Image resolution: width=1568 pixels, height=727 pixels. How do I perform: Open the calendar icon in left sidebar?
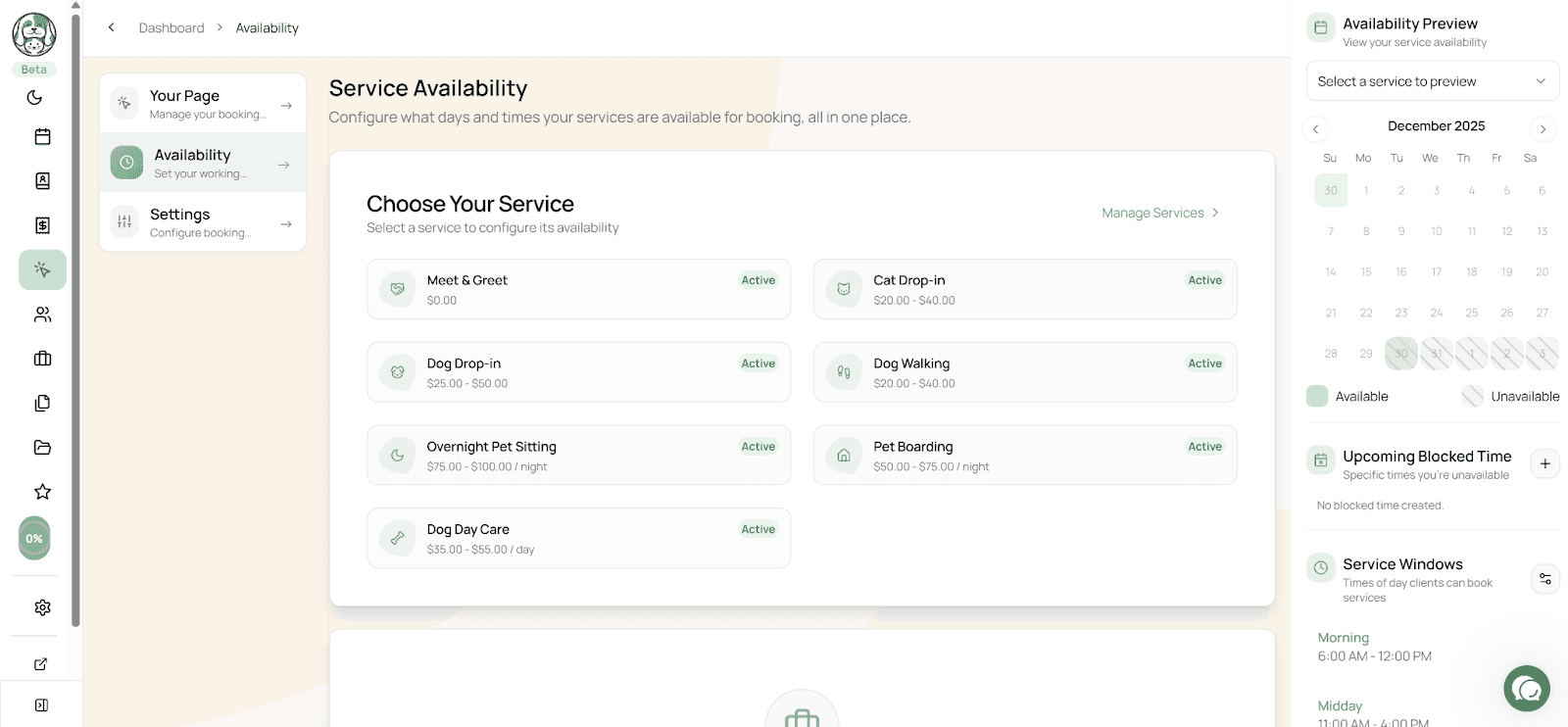(42, 137)
